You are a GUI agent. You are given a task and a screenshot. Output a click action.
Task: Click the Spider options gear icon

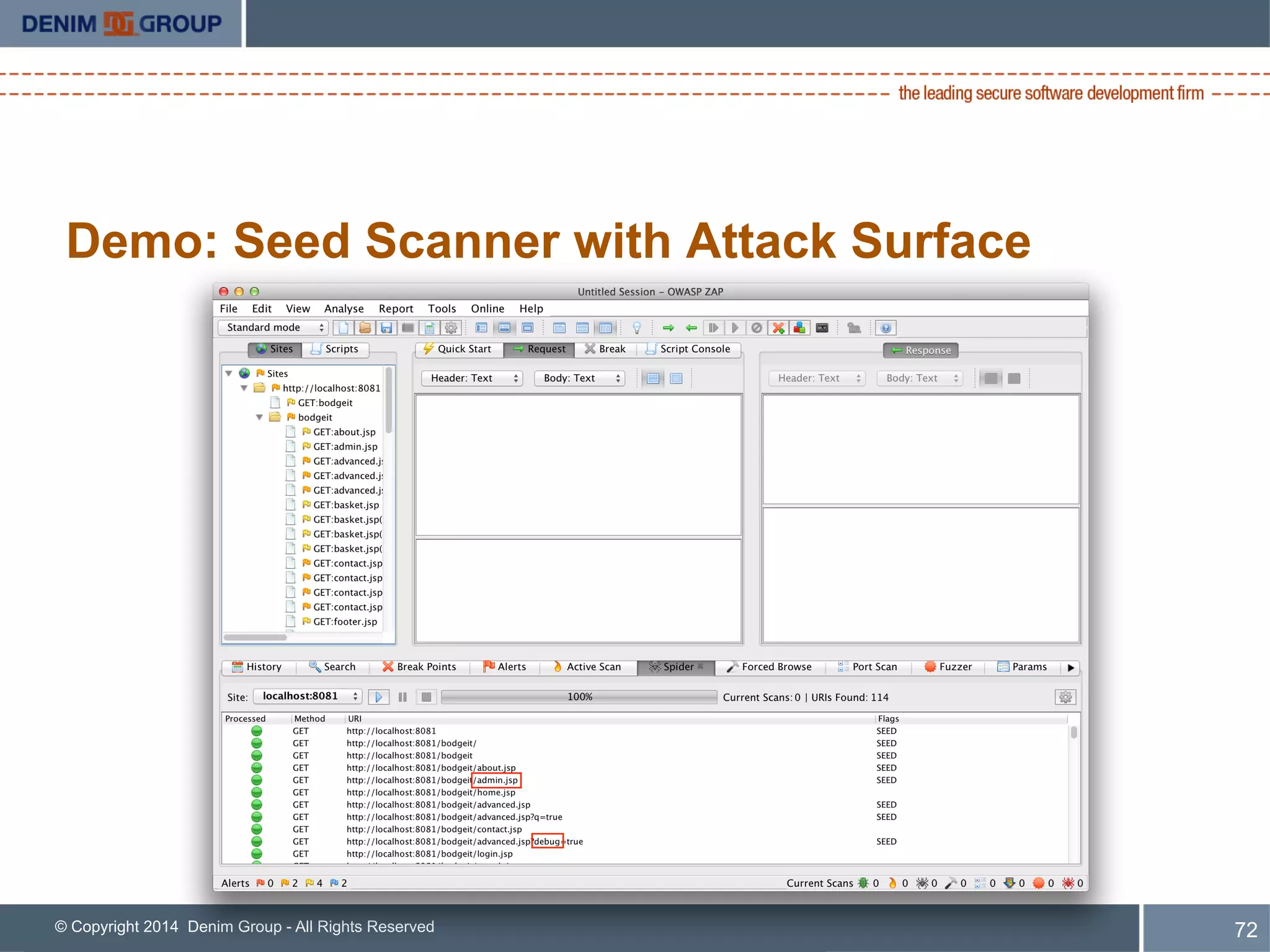pyautogui.click(x=1065, y=697)
